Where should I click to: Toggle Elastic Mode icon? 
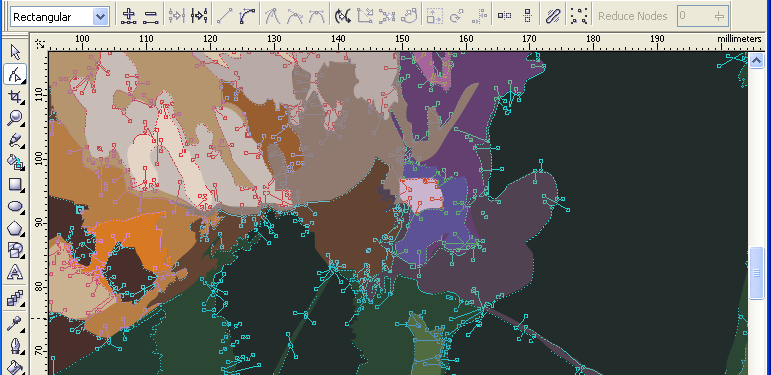(553, 16)
